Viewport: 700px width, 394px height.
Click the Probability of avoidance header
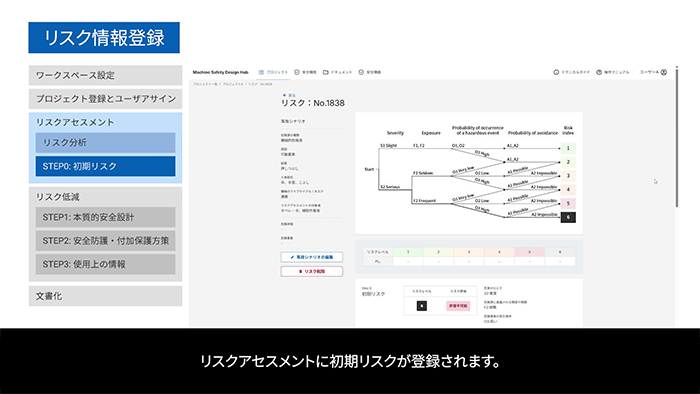pyautogui.click(x=533, y=133)
